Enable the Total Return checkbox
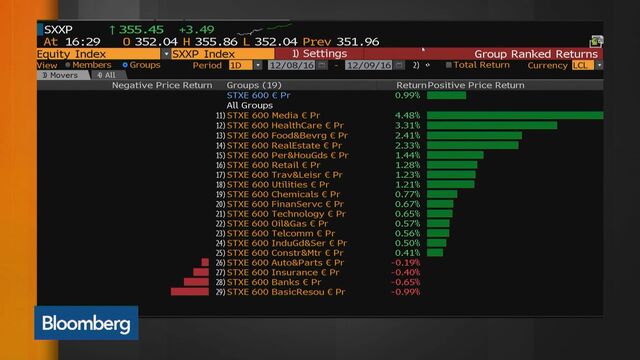 (449, 65)
